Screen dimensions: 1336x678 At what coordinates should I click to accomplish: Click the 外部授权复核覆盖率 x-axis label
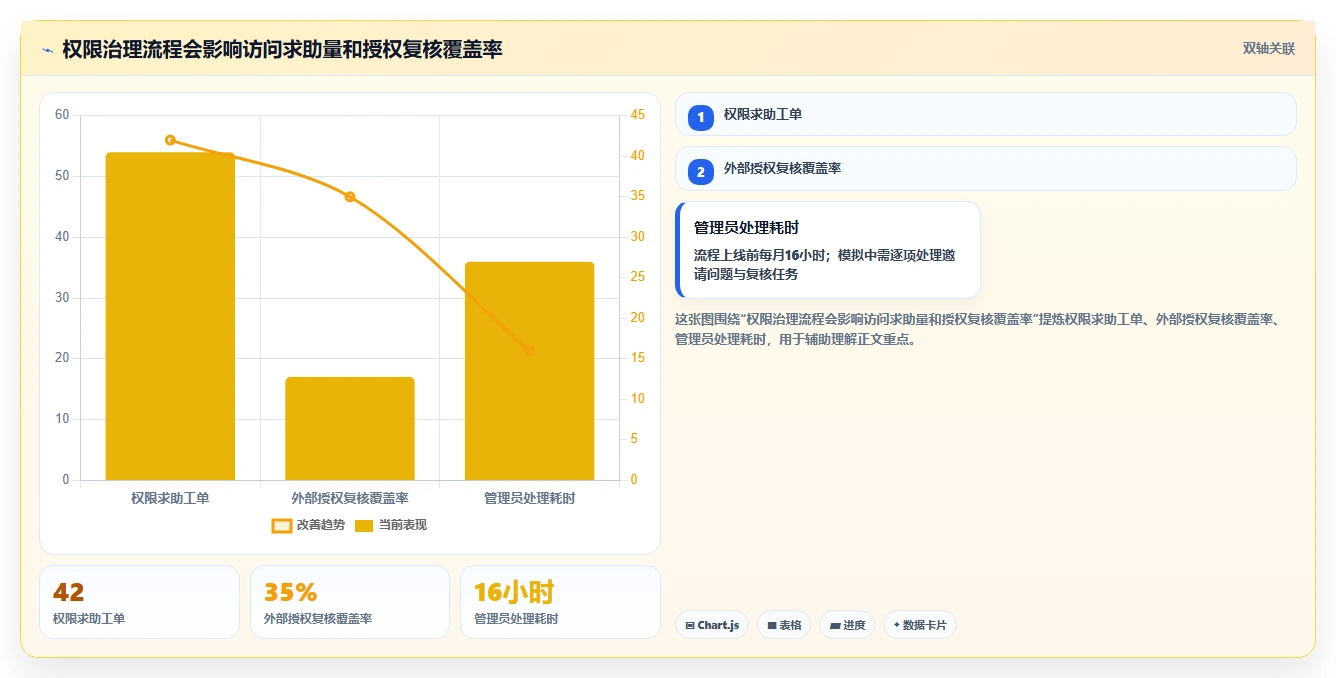coord(350,497)
